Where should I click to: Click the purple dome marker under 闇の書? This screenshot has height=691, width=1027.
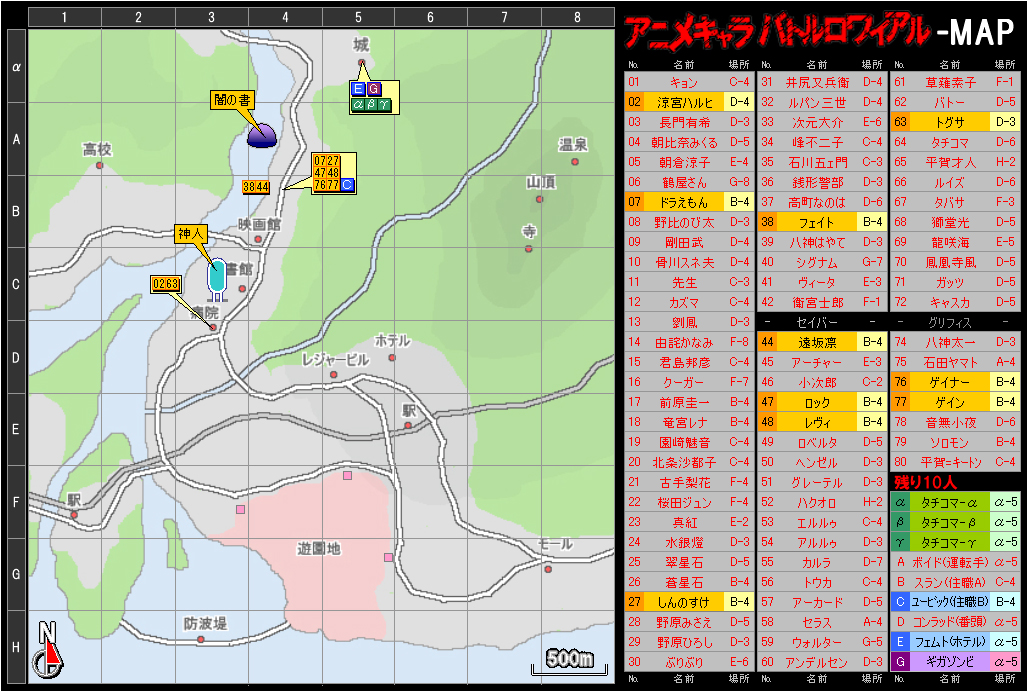tap(261, 135)
